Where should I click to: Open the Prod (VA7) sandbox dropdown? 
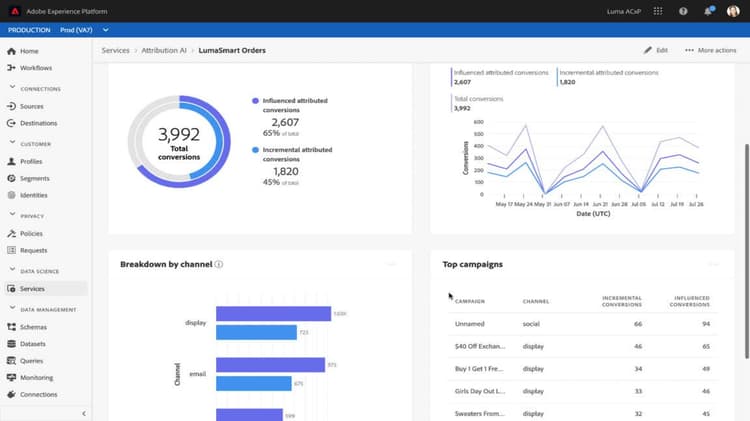pos(85,30)
